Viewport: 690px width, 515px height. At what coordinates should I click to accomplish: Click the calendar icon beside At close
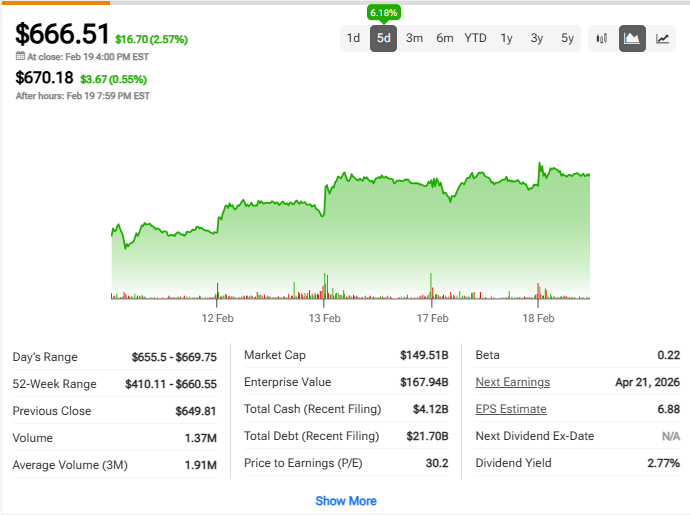click(20, 56)
